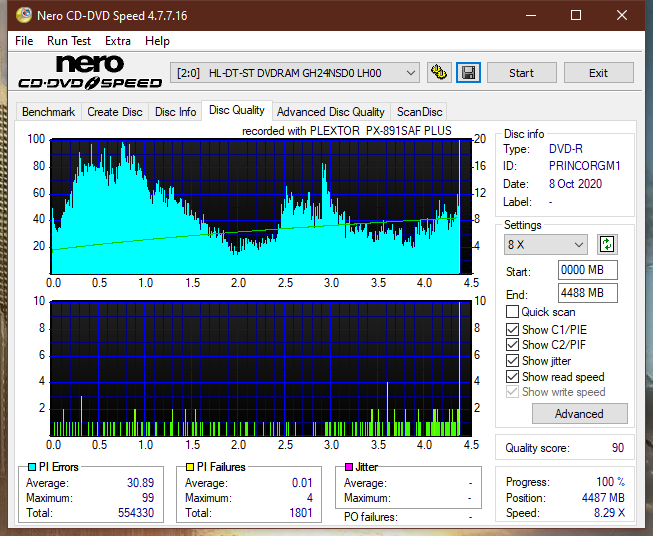Open the drive selection dropdown
The image size is (653, 536).
click(294, 73)
